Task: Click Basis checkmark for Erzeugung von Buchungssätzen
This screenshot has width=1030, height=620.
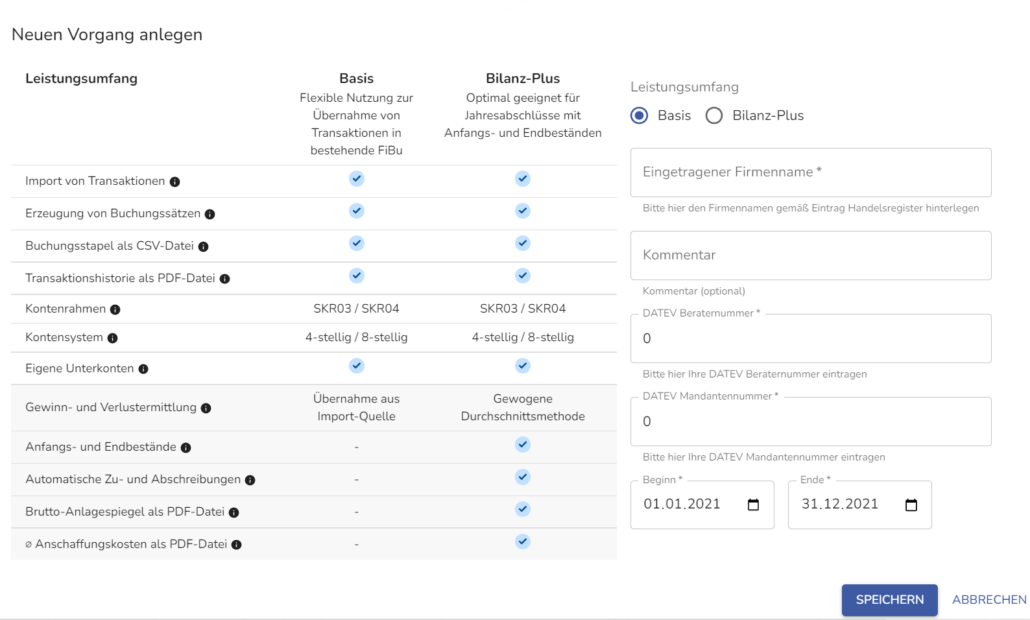Action: 356,211
